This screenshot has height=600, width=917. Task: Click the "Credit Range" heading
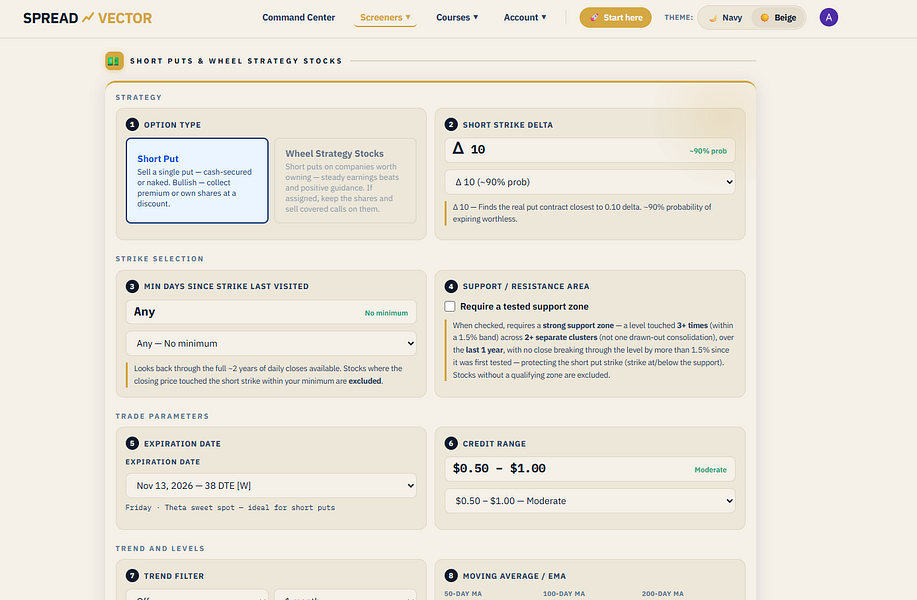[494, 444]
